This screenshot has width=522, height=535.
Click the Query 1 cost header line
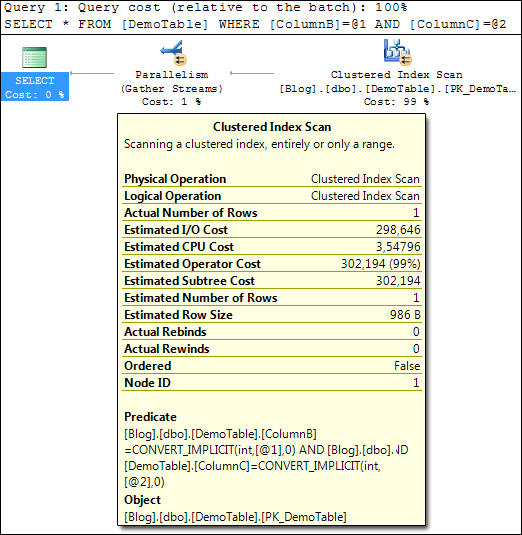pos(206,7)
